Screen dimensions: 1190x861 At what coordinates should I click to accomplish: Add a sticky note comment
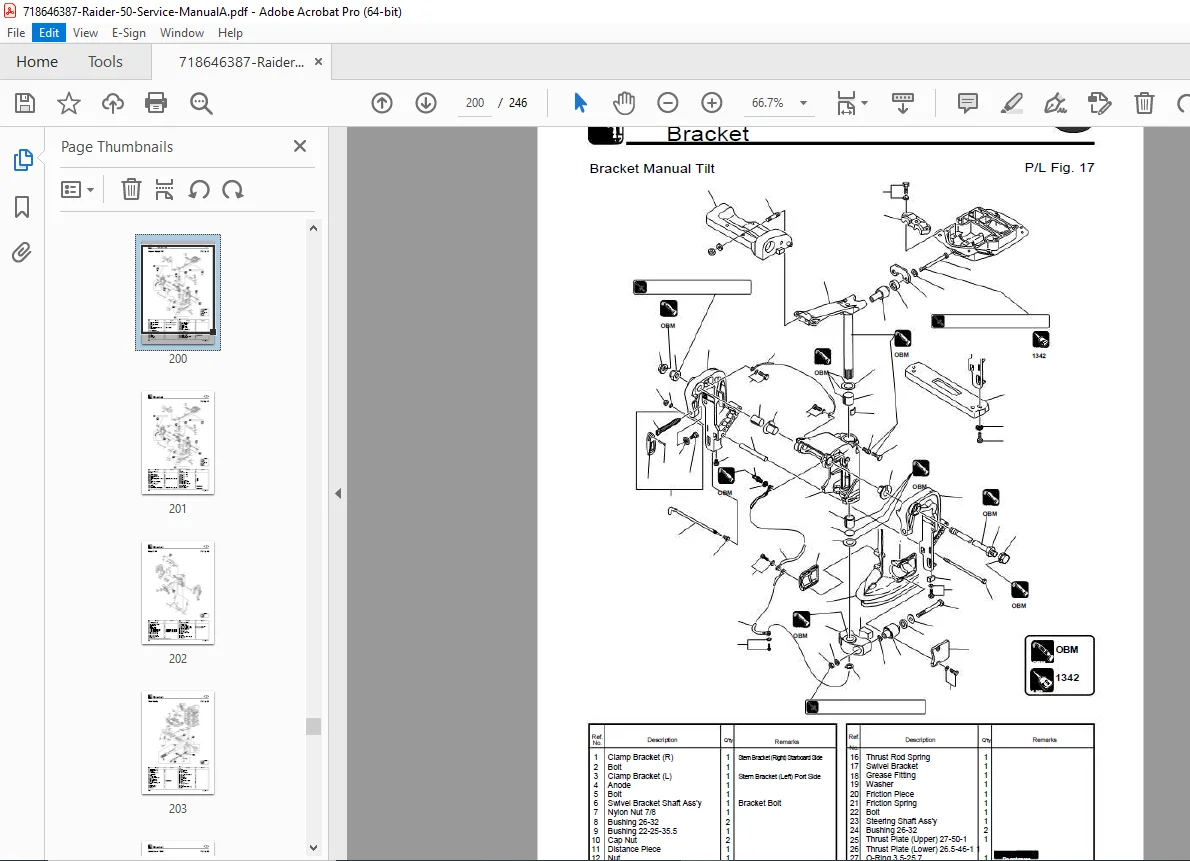point(968,102)
